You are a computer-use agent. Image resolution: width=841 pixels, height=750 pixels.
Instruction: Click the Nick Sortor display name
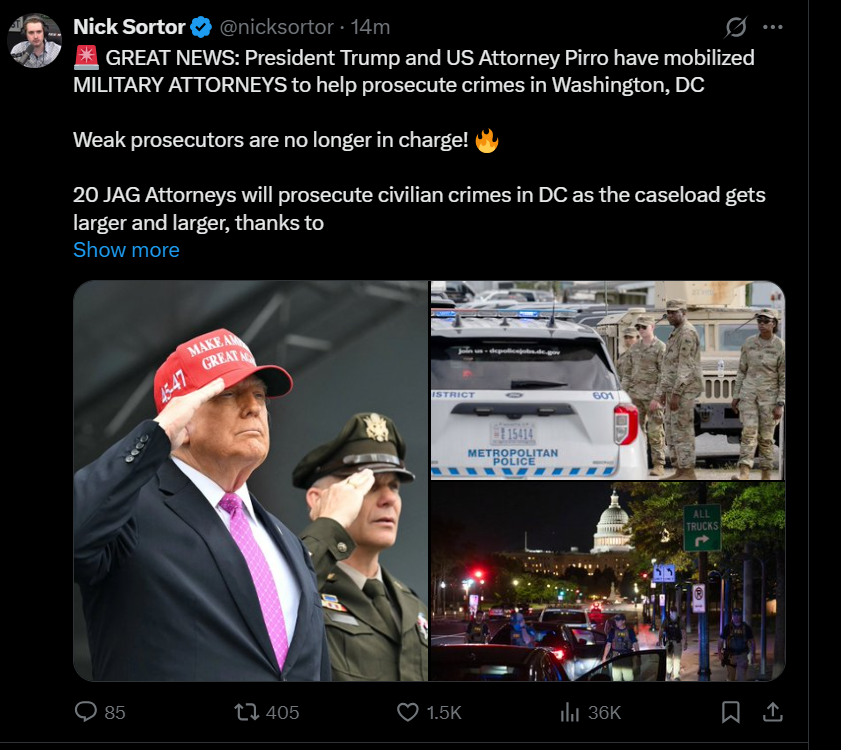pyautogui.click(x=129, y=27)
